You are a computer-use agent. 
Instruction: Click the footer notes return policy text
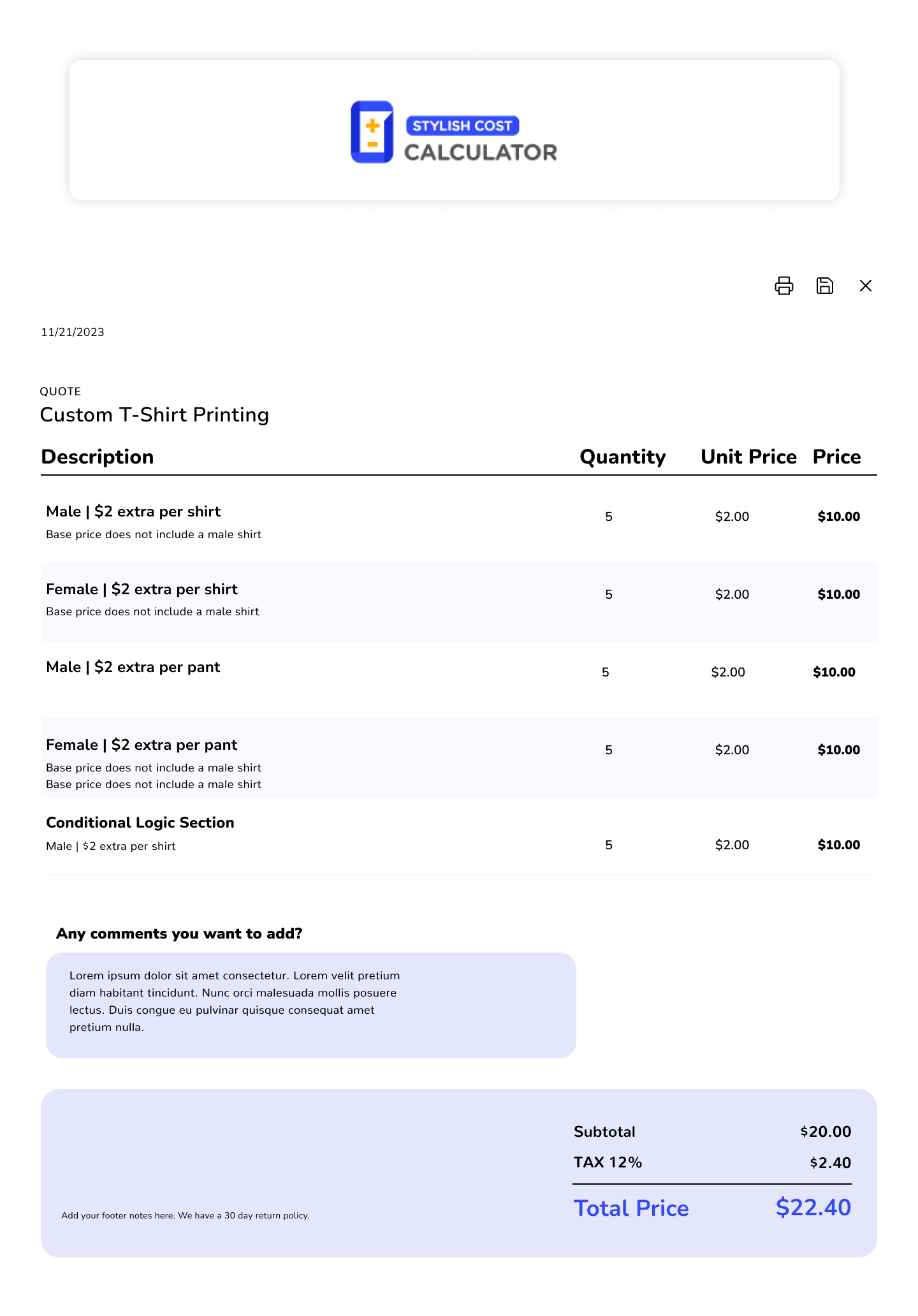[186, 1216]
